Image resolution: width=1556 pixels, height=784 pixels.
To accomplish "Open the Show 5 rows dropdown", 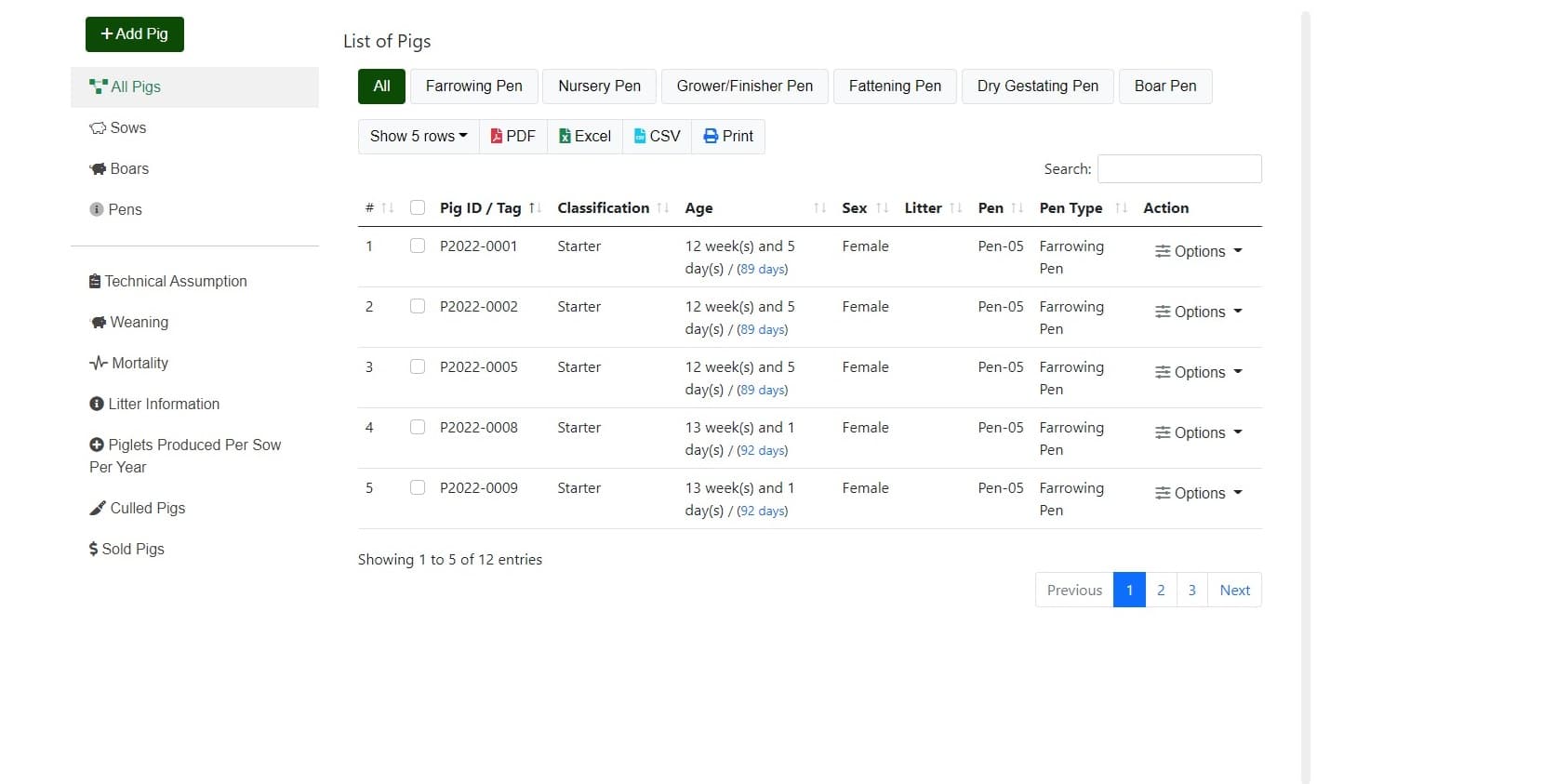I will coord(419,136).
